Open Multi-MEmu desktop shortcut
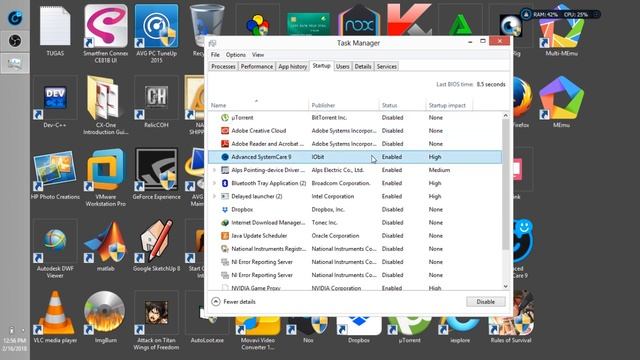This screenshot has height=360, width=640. [x=561, y=31]
